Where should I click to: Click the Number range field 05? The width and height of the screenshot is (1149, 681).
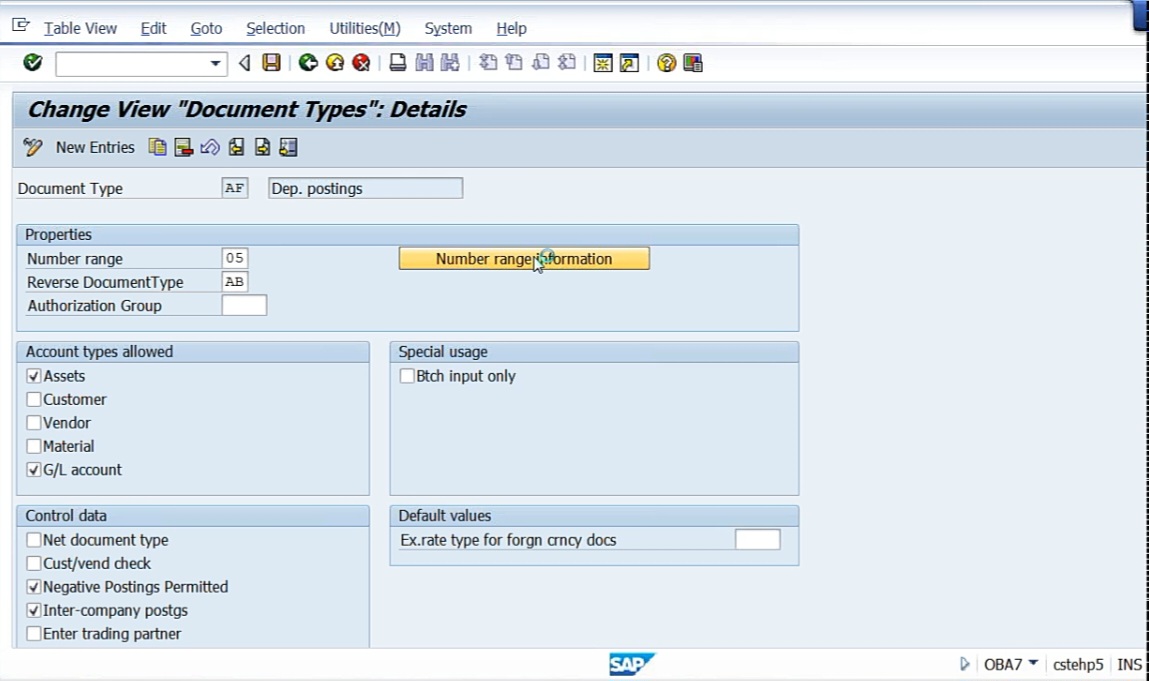tap(234, 258)
